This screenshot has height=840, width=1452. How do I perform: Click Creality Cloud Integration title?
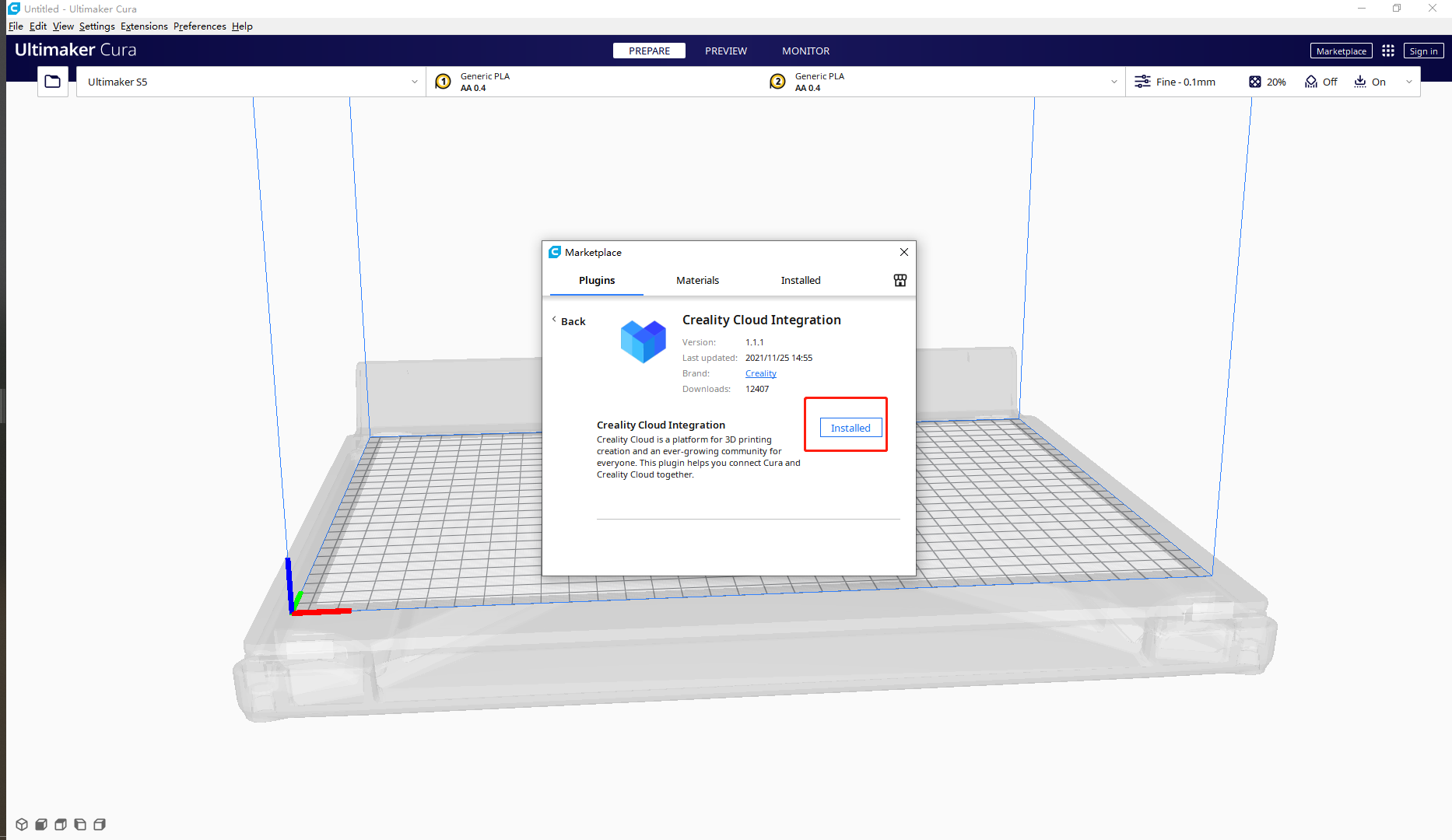tap(761, 320)
